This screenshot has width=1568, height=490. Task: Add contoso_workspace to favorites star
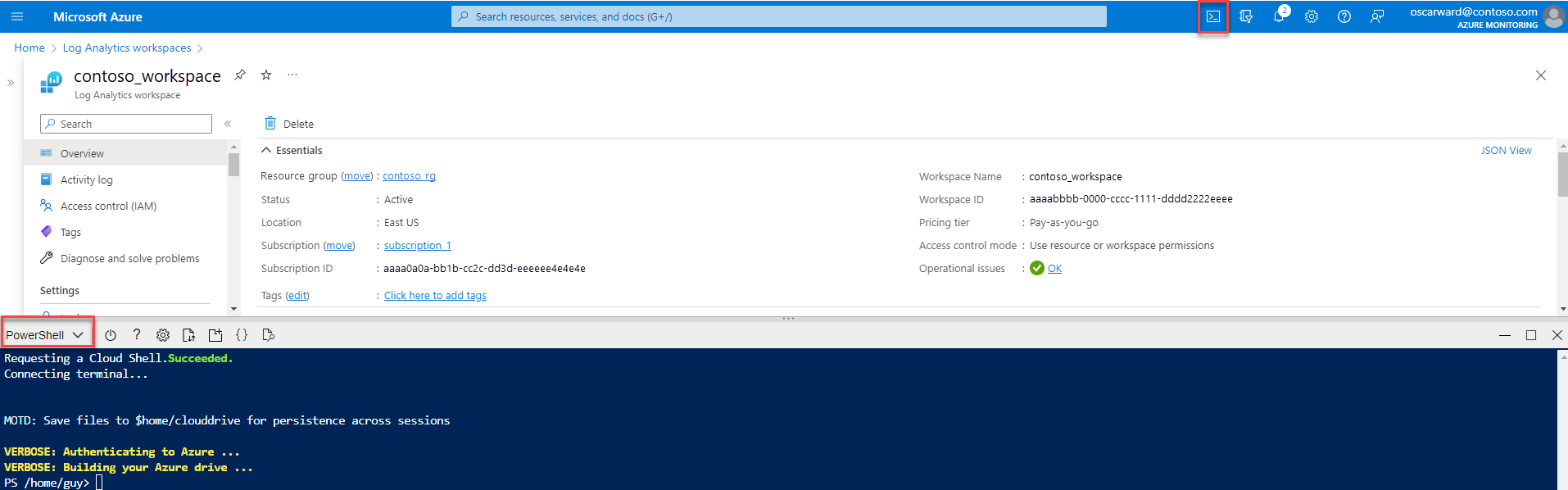(x=266, y=75)
